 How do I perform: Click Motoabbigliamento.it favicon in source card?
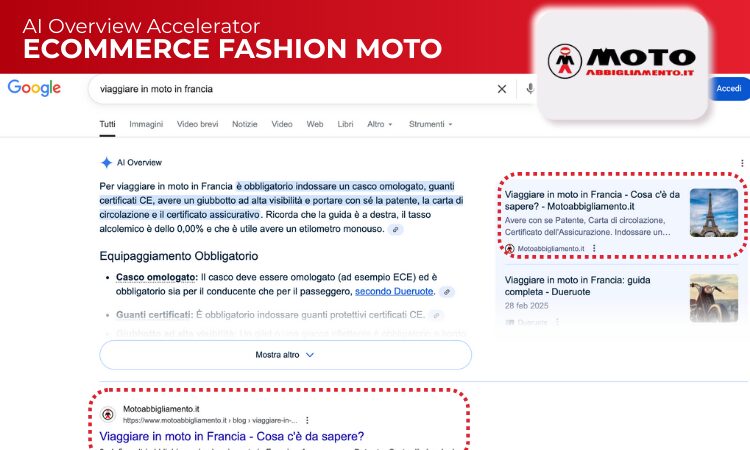(x=510, y=249)
